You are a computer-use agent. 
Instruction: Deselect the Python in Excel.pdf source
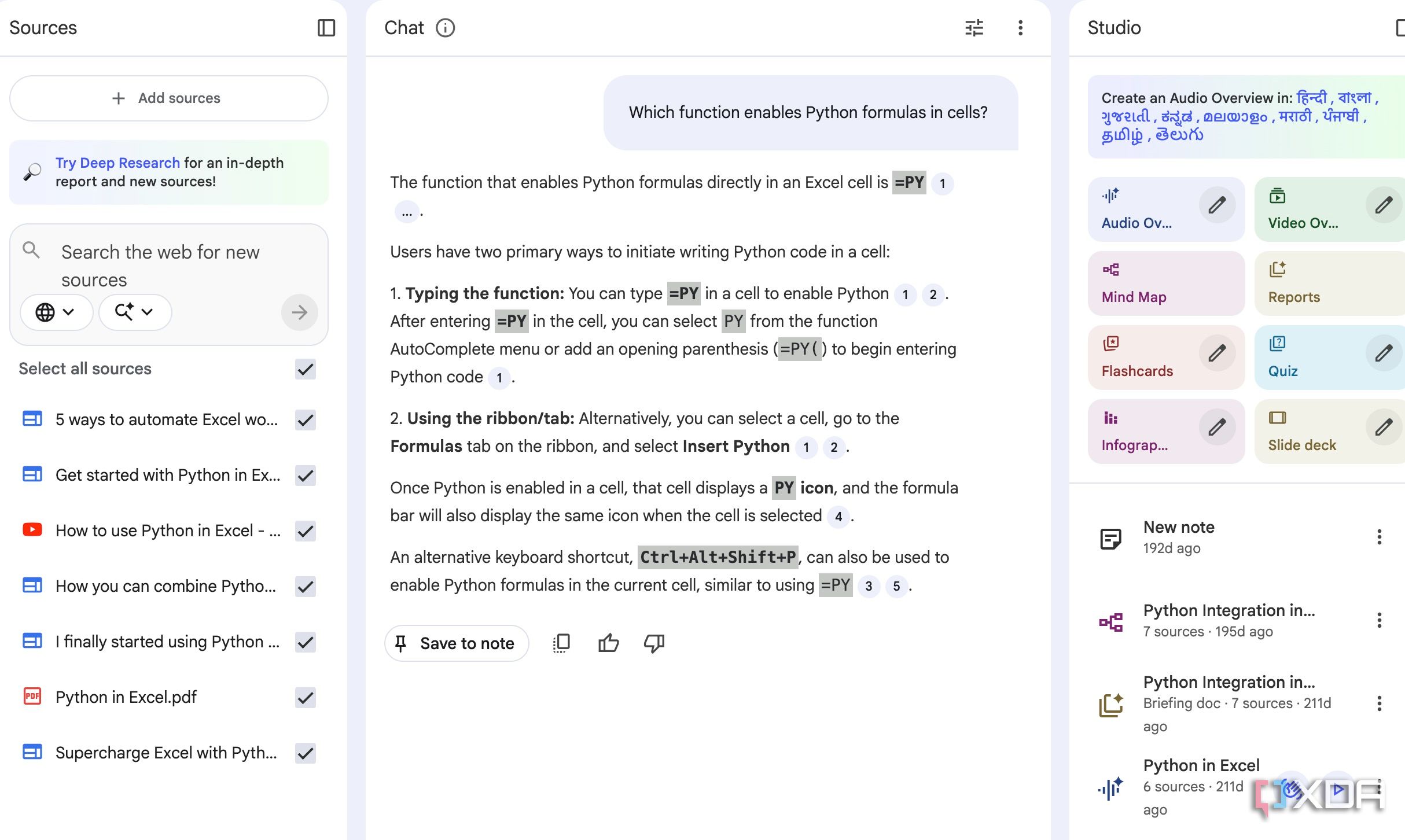pyautogui.click(x=305, y=698)
